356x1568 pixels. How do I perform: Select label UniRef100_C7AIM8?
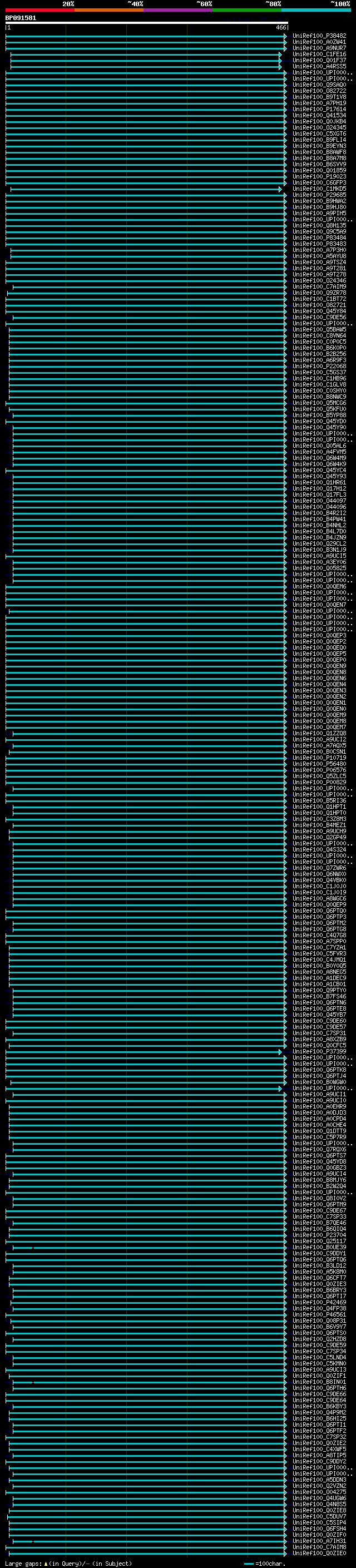click(319, 1547)
